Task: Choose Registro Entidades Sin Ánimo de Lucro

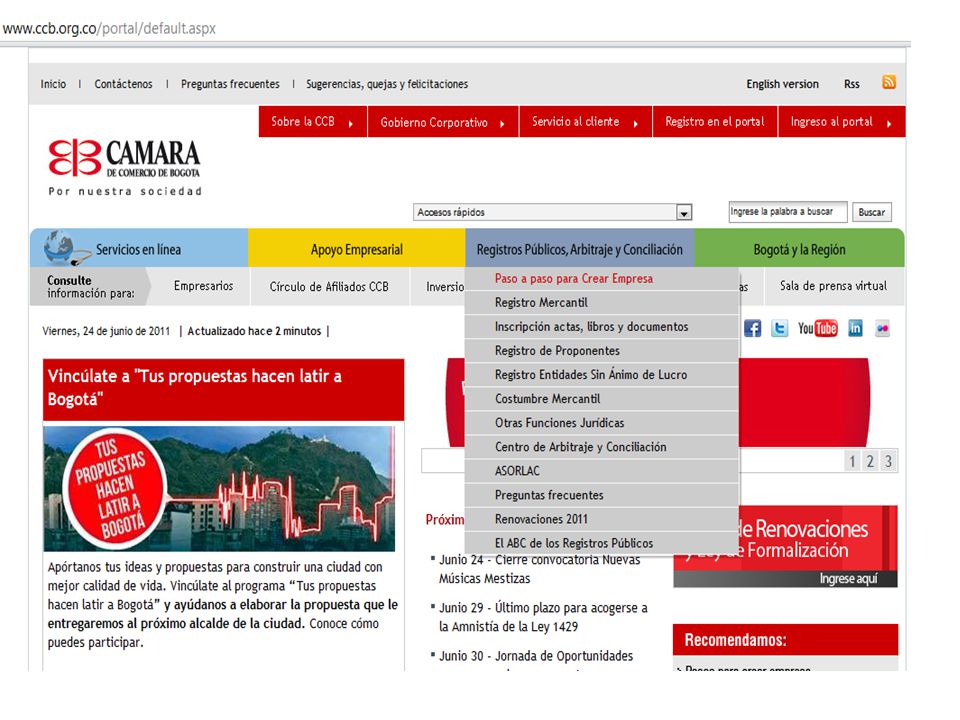Action: [602, 375]
